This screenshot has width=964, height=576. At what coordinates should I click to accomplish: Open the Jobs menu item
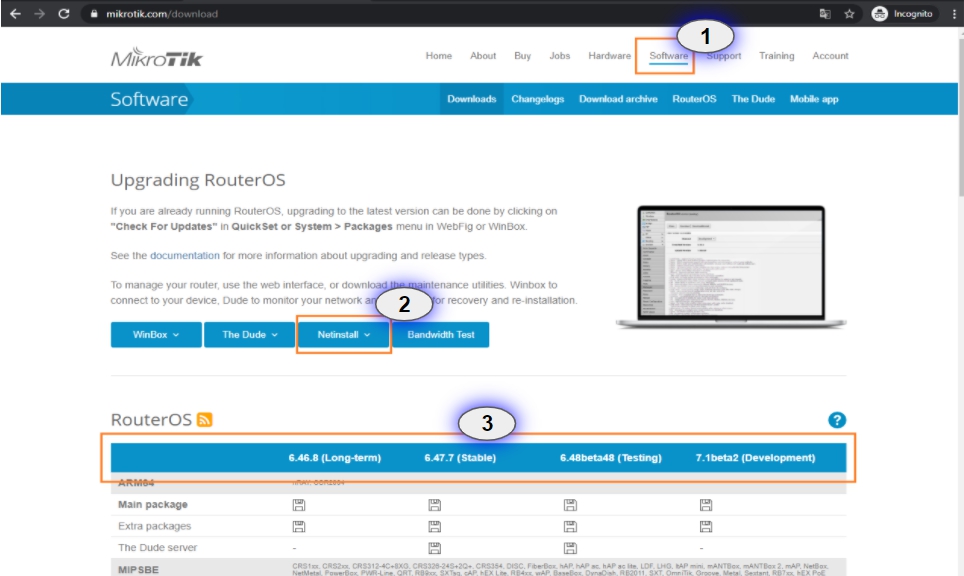(559, 55)
